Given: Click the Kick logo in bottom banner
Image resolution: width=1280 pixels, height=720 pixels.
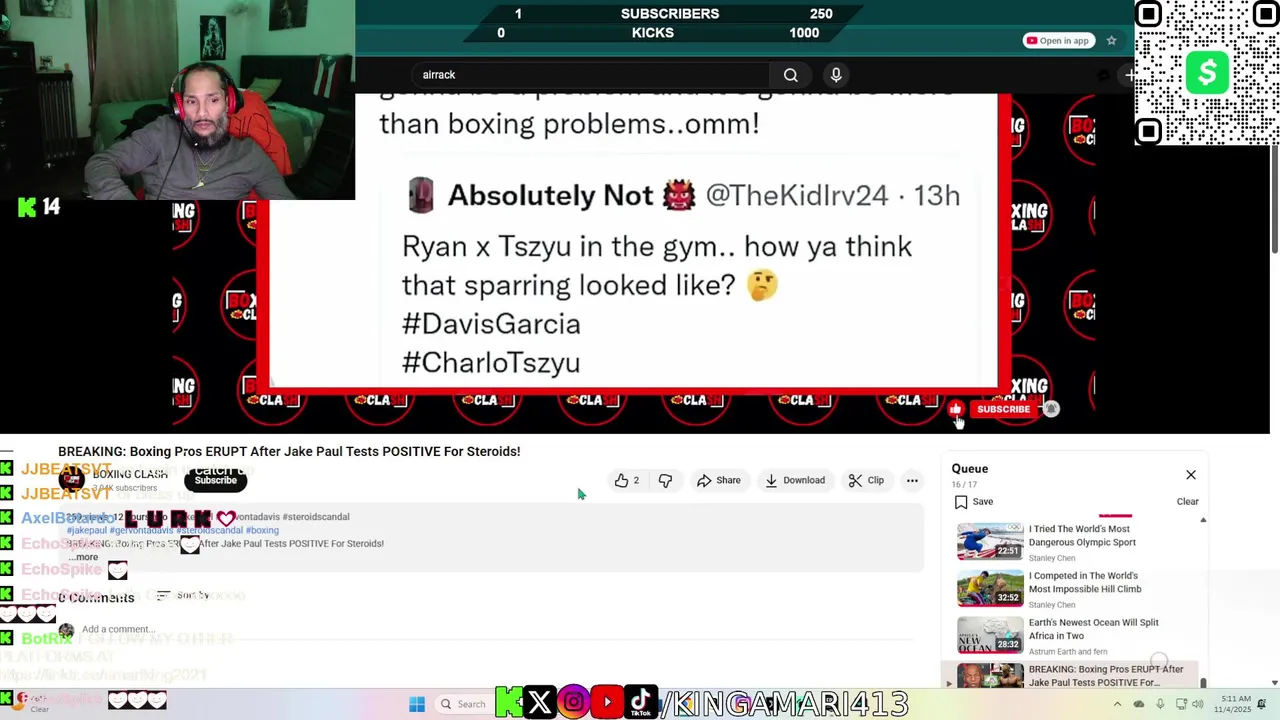Looking at the screenshot, I should pos(508,703).
